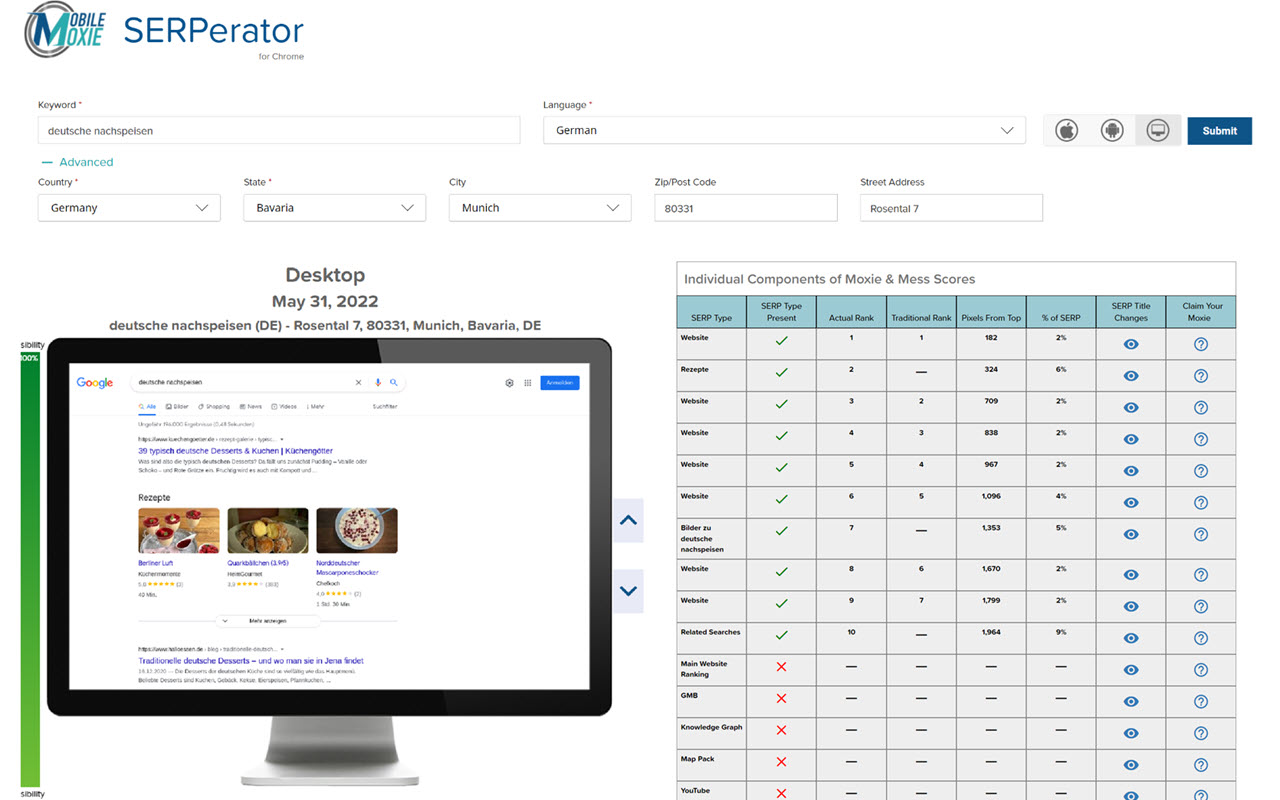Click Google logo in the SERP preview
The height and width of the screenshot is (800, 1280).
click(95, 383)
